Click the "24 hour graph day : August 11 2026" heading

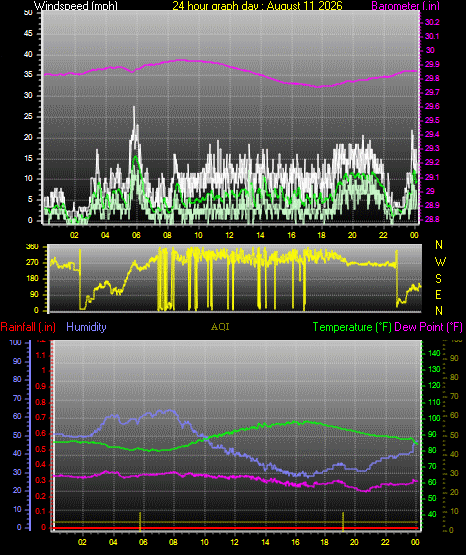click(x=257, y=6)
